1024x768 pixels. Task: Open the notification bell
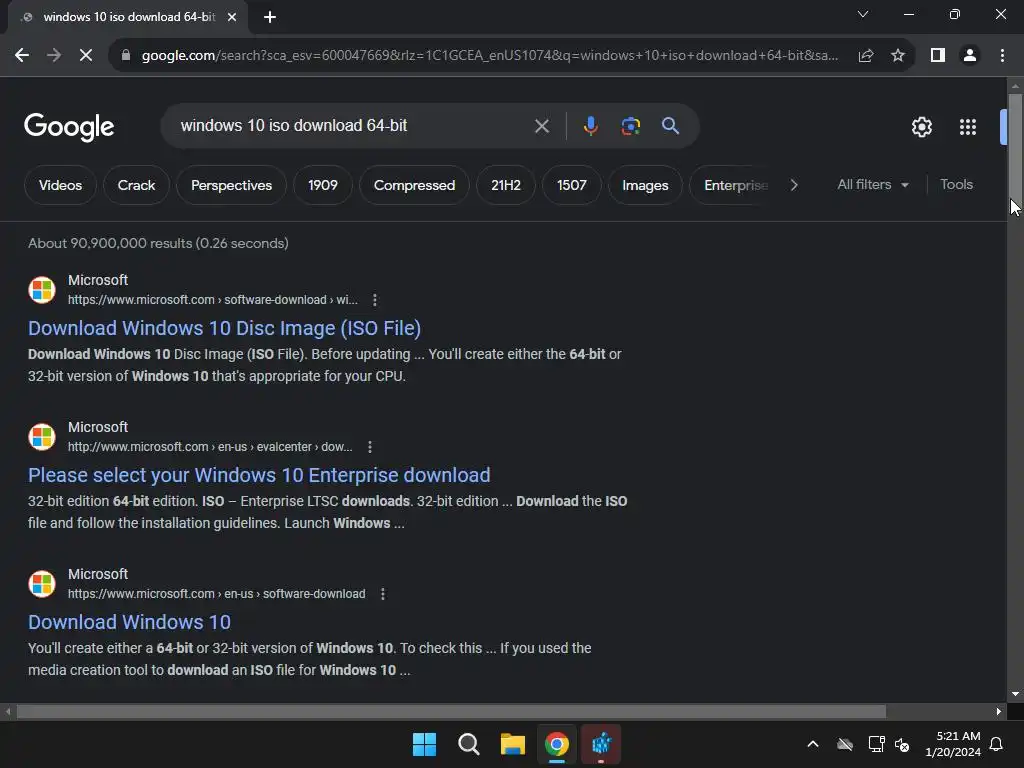pyautogui.click(x=997, y=744)
